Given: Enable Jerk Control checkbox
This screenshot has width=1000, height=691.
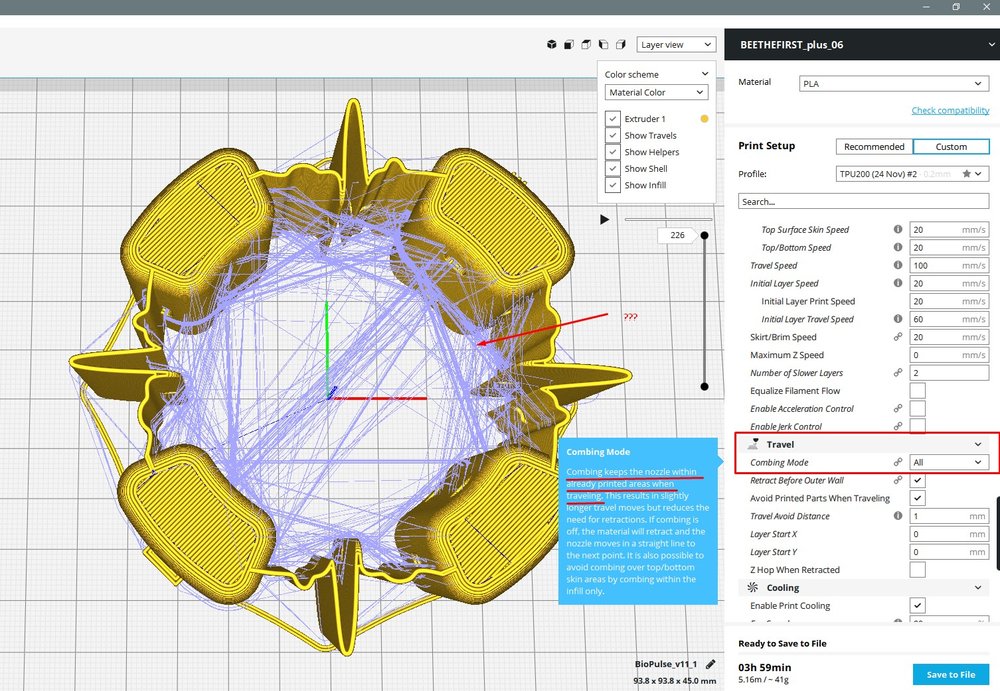Looking at the screenshot, I should (x=917, y=426).
